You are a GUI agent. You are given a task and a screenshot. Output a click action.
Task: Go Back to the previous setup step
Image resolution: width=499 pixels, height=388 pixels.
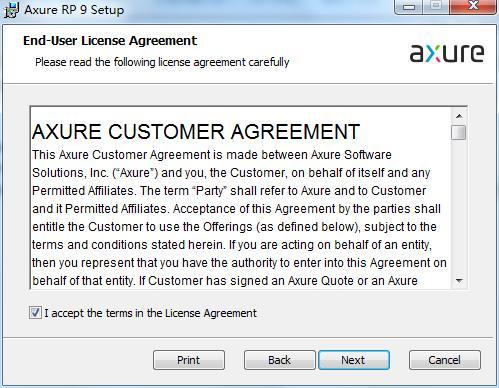click(x=279, y=360)
